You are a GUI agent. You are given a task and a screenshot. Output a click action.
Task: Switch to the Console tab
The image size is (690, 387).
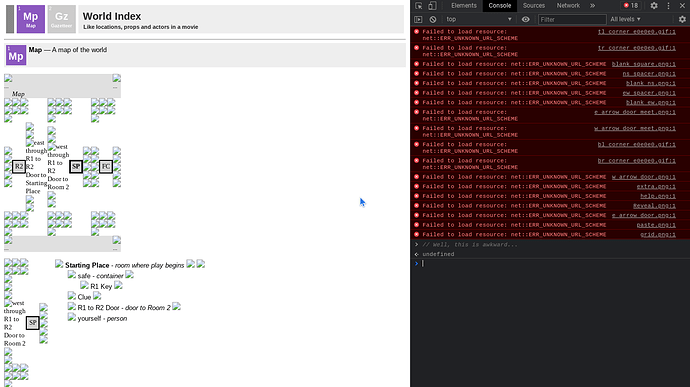pos(500,6)
